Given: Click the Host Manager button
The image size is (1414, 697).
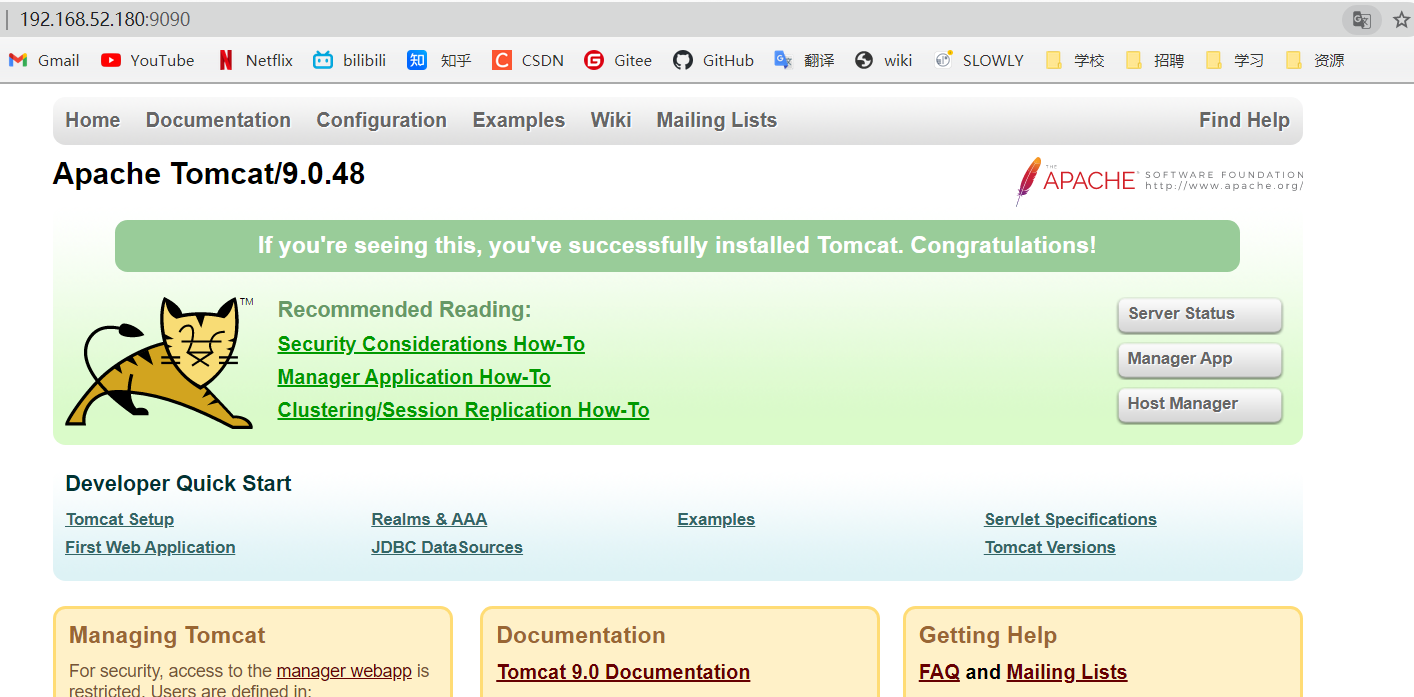Looking at the screenshot, I should 1199,404.
